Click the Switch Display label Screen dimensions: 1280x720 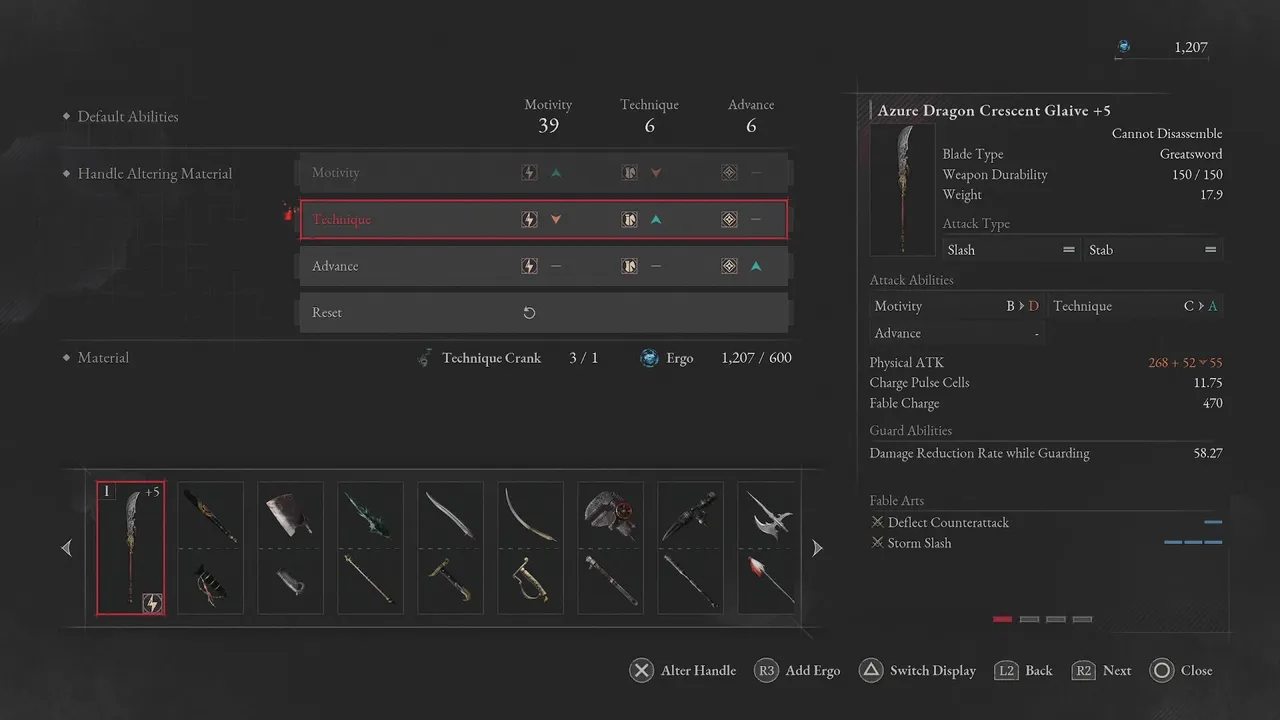pos(933,671)
